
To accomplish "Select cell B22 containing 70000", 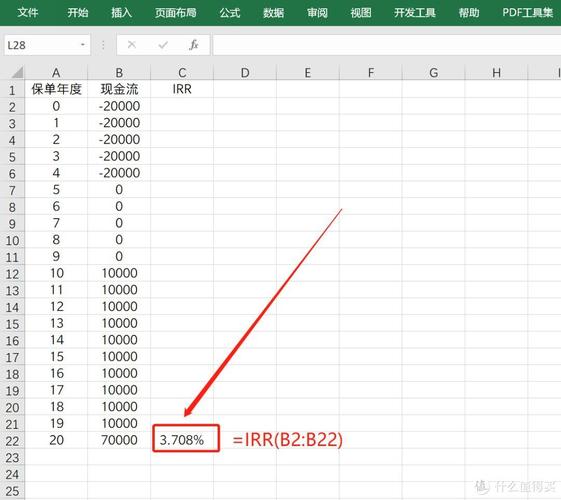I will (x=119, y=440).
